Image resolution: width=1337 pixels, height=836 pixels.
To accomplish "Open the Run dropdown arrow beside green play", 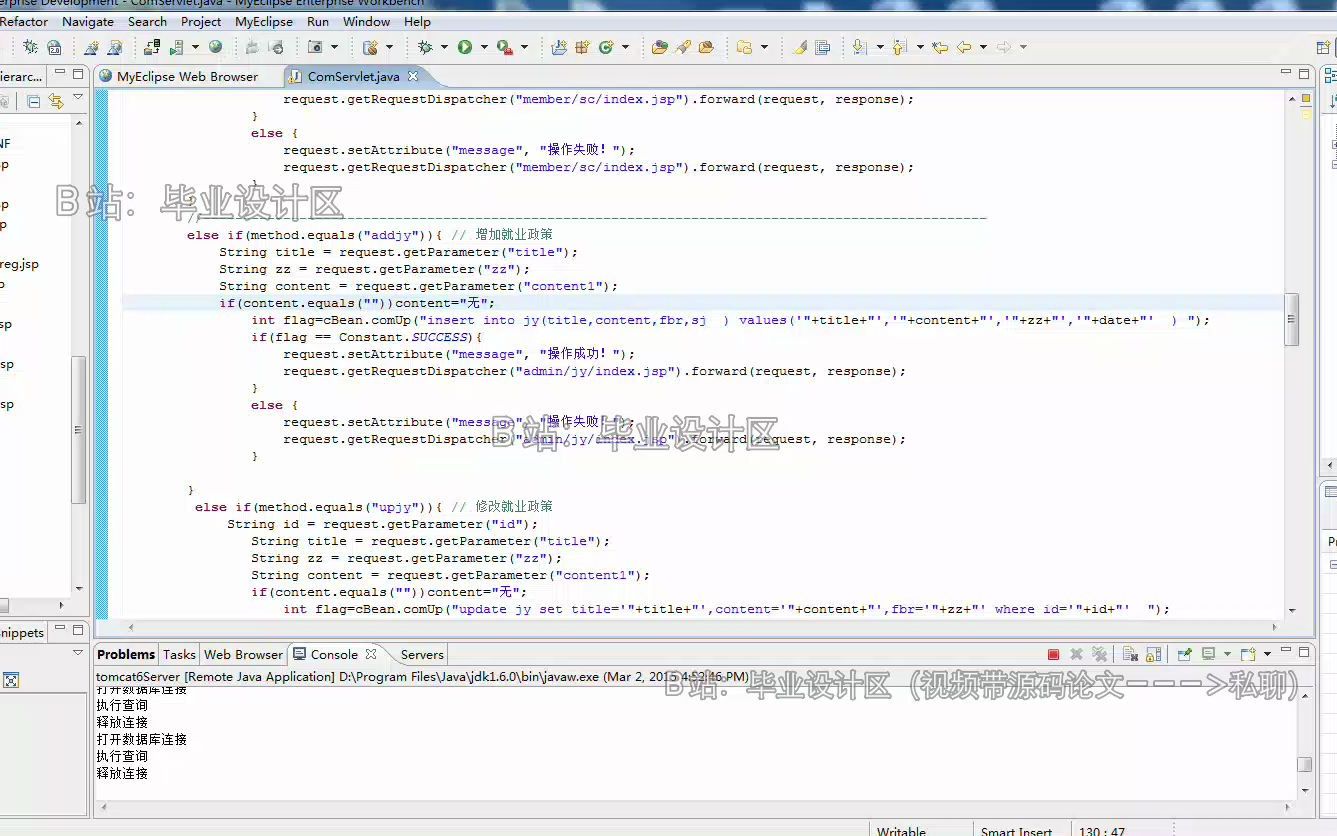I will point(484,47).
